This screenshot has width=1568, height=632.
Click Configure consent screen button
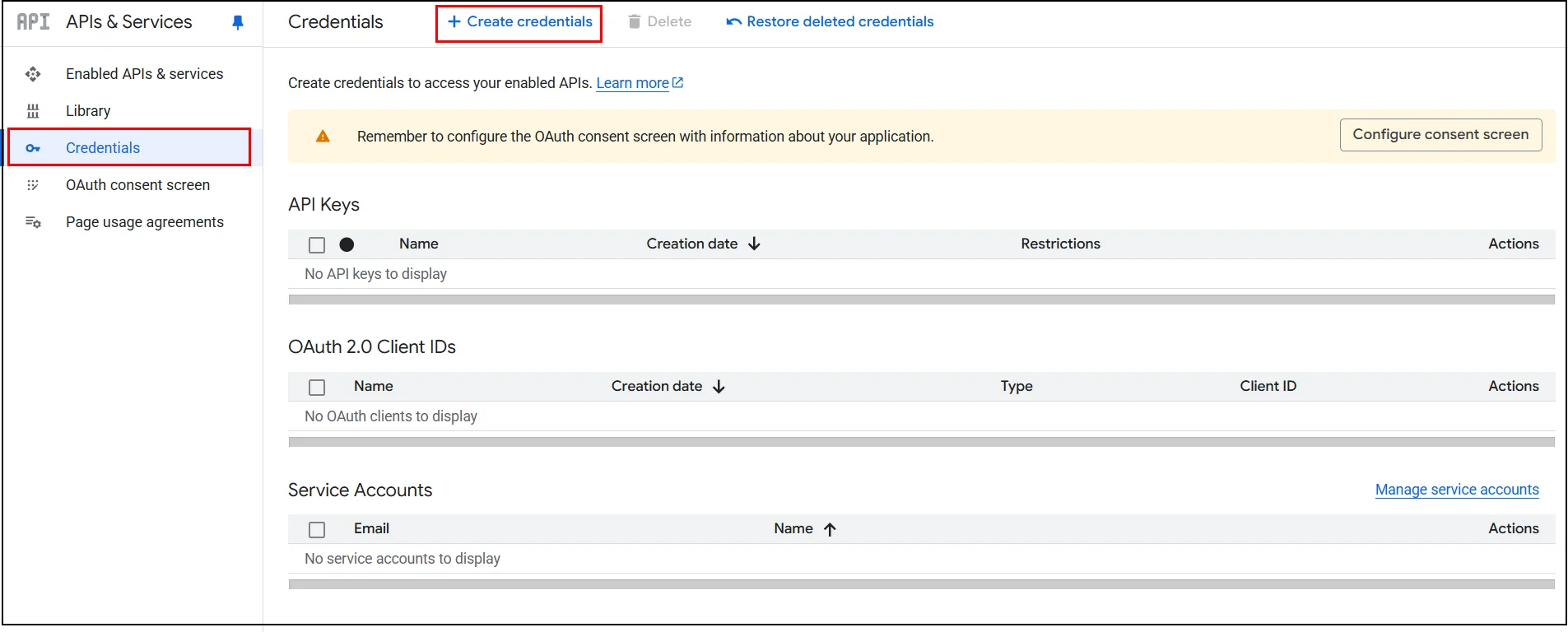pos(1440,135)
